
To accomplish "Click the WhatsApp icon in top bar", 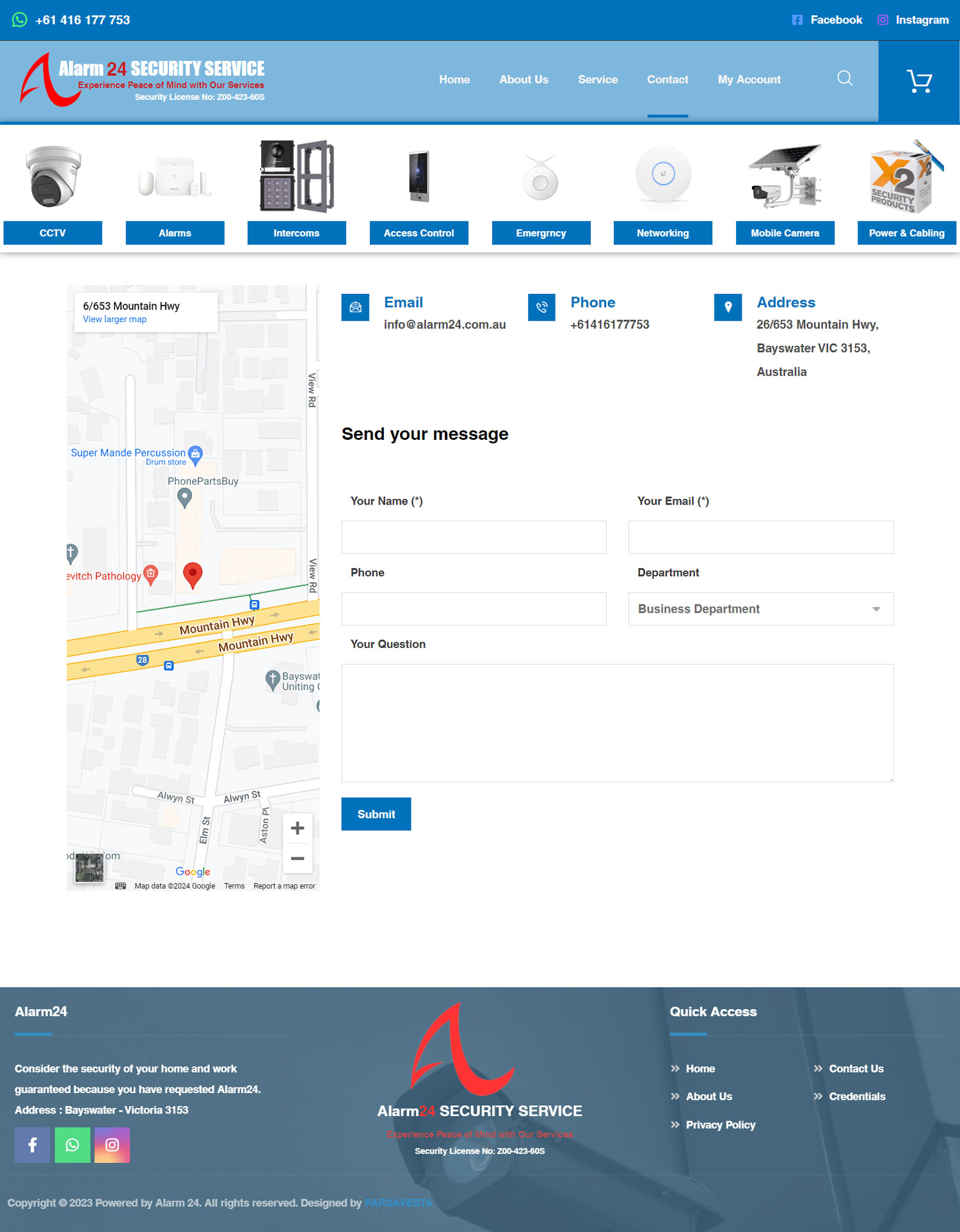I will (20, 20).
